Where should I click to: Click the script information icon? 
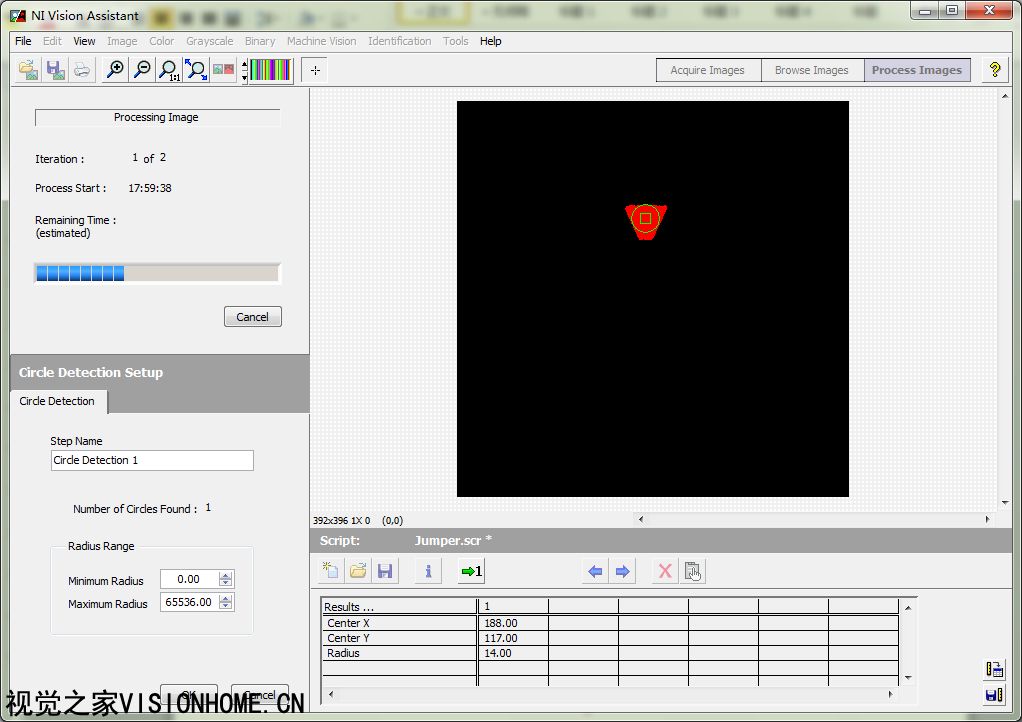click(x=428, y=572)
